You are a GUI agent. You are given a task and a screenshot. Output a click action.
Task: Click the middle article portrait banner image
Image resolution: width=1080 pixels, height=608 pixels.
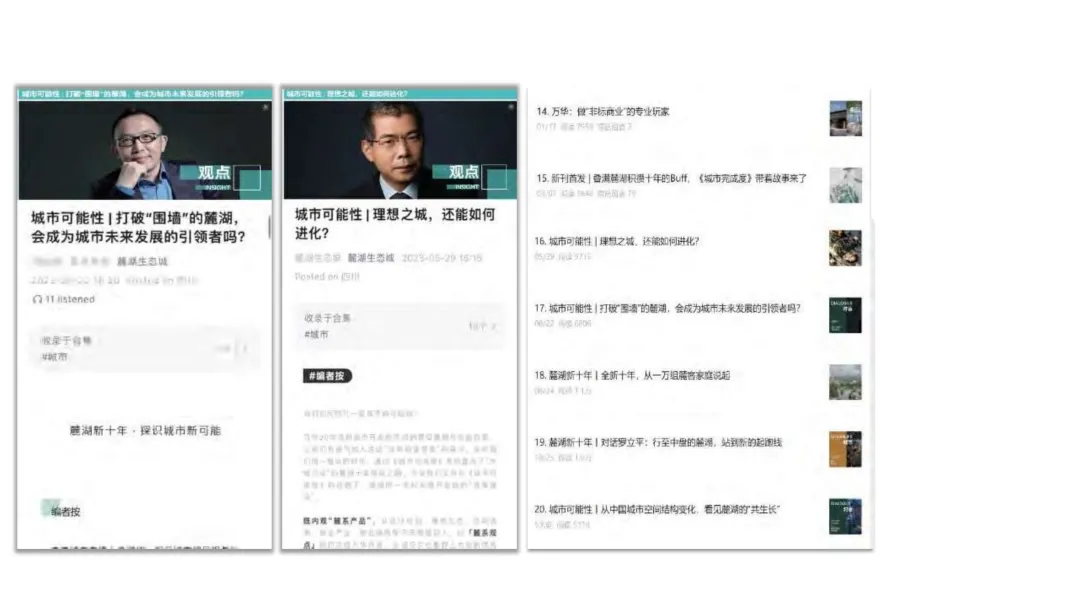click(400, 150)
